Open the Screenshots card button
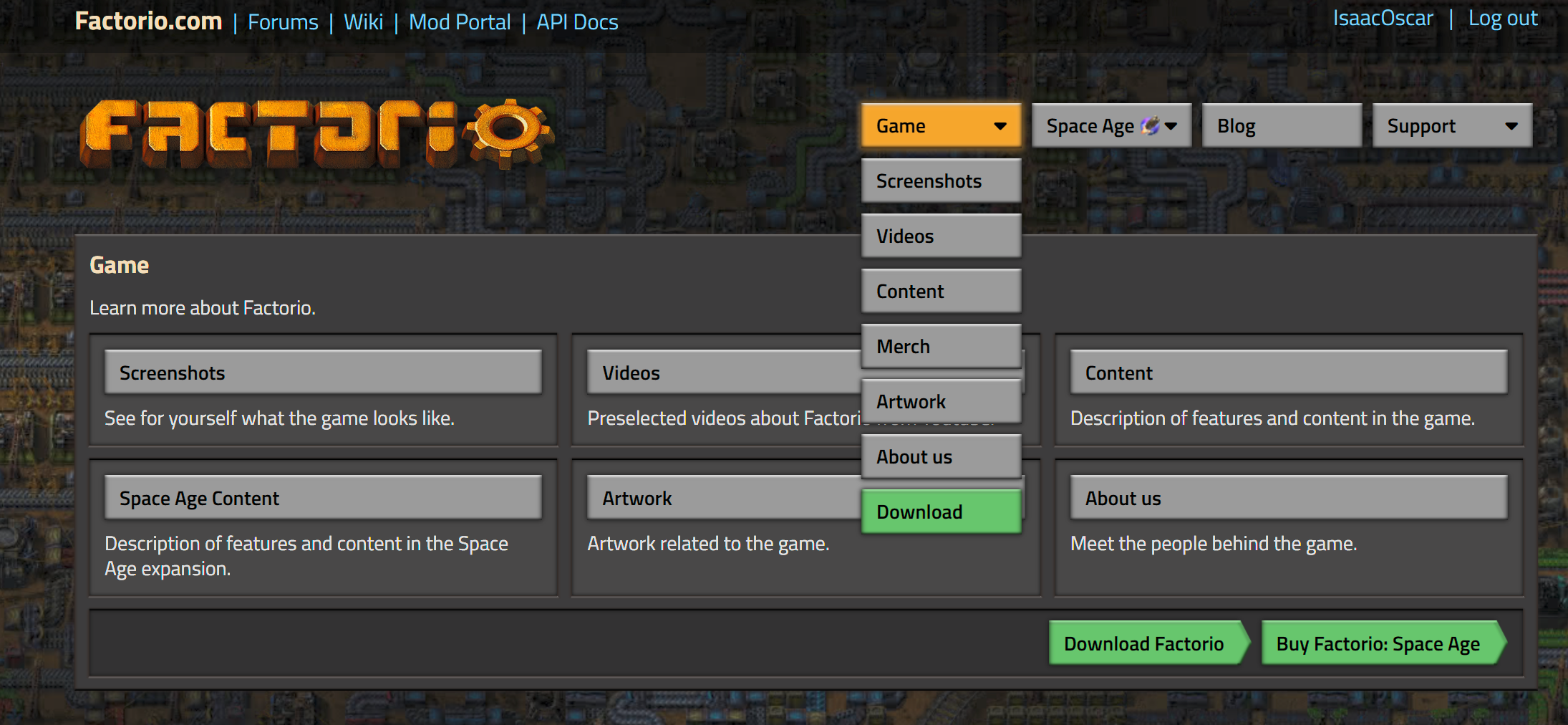The image size is (1568, 725). point(323,373)
